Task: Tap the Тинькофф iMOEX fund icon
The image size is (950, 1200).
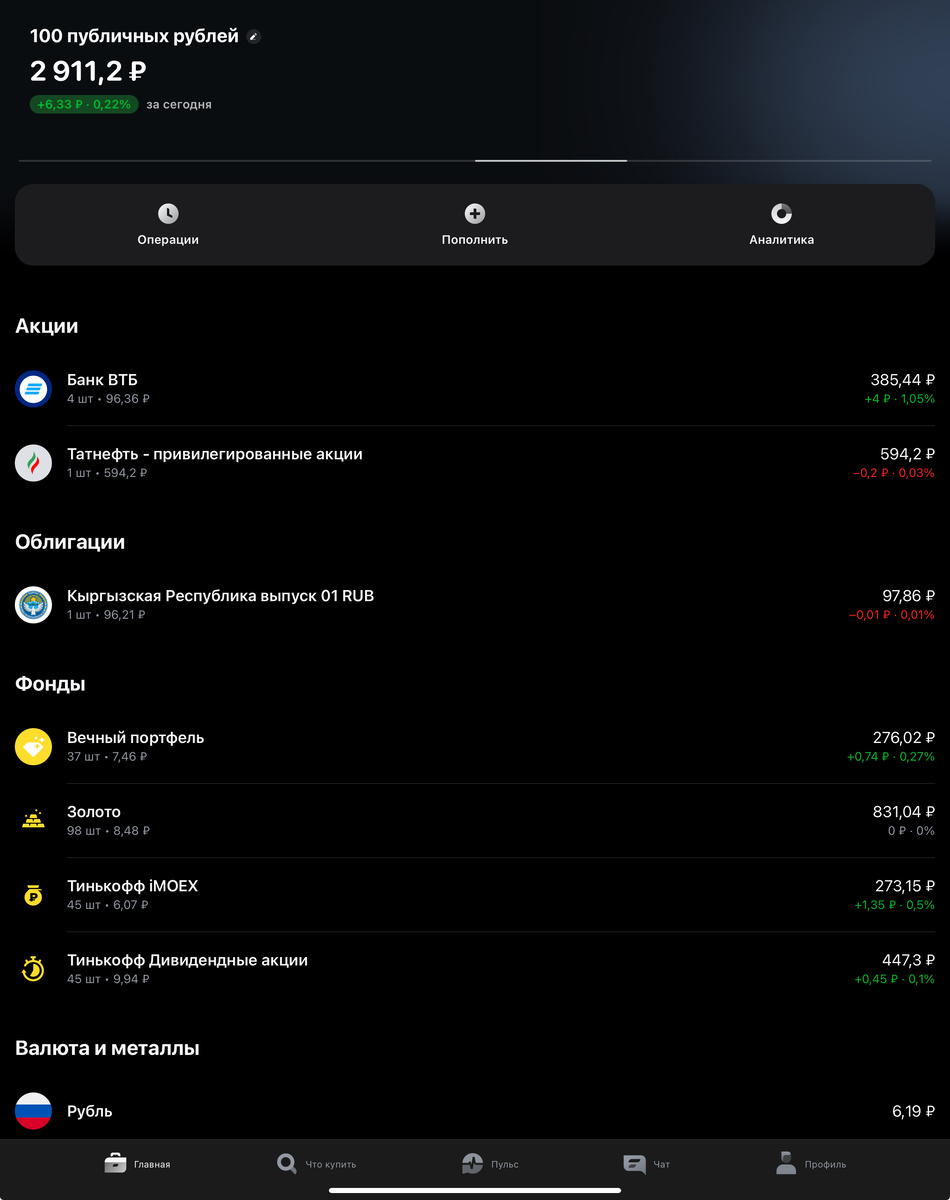Action: [x=33, y=895]
